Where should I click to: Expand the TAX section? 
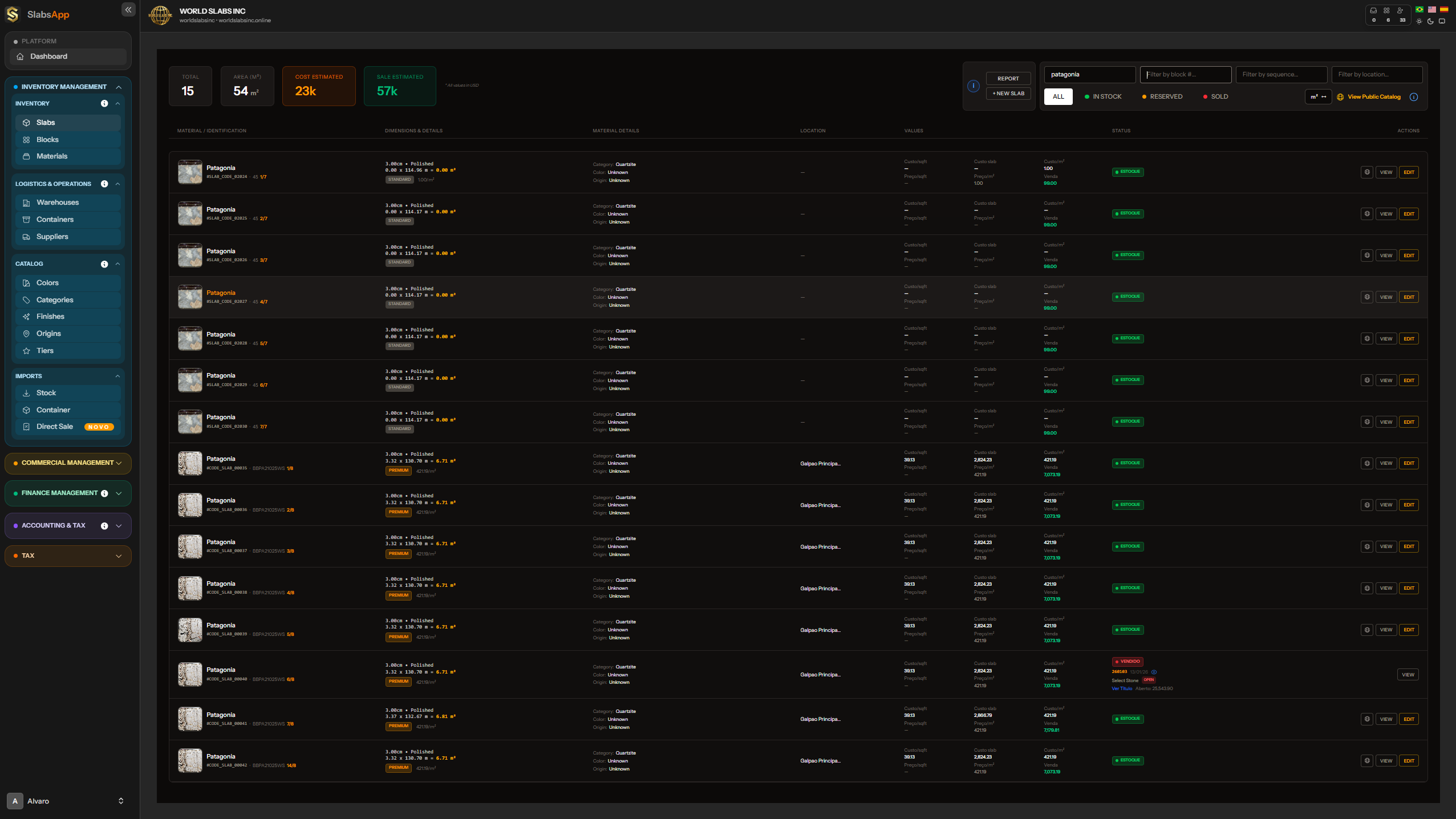[68, 556]
